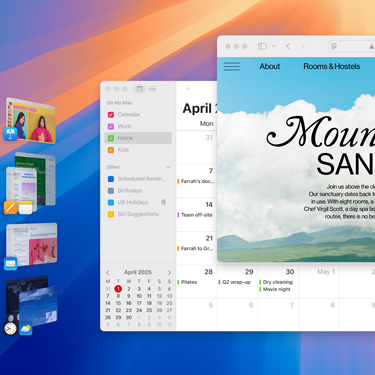375x375 pixels.
Task: Go back in Safari
Action: 288,46
